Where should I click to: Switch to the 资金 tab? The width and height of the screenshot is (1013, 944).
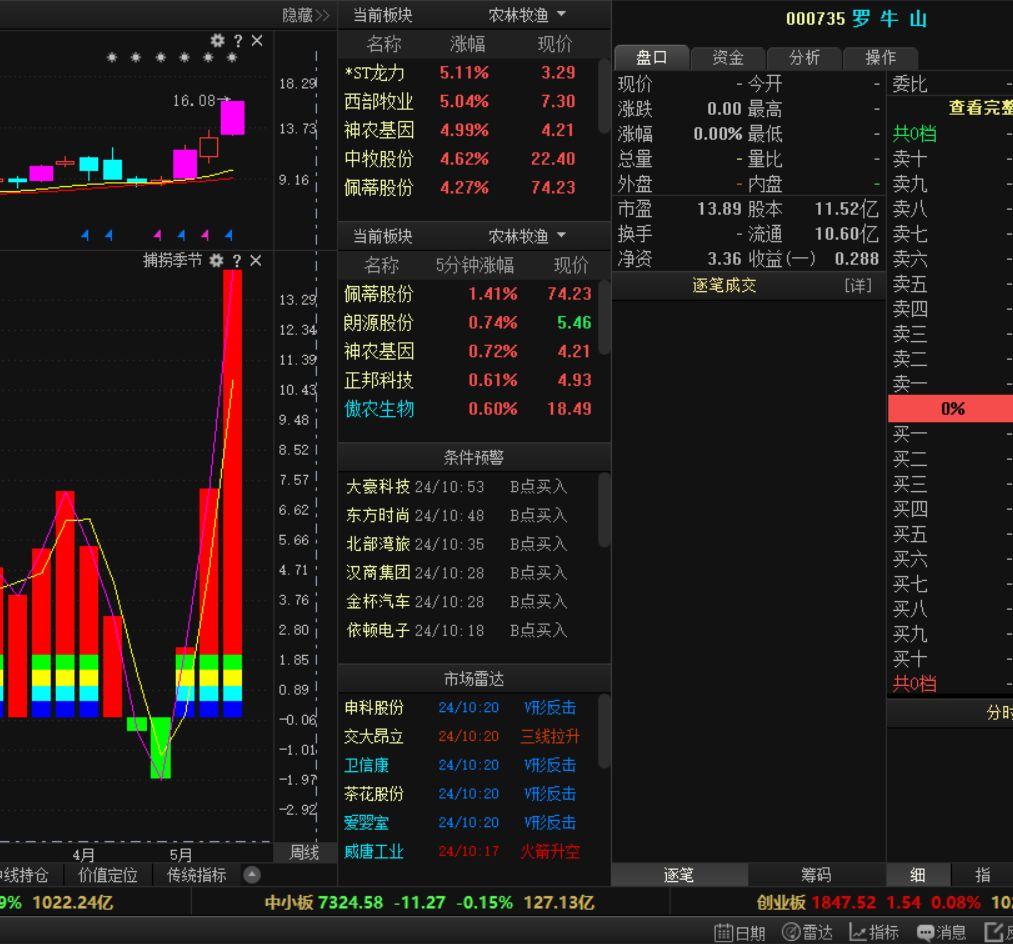coord(727,58)
